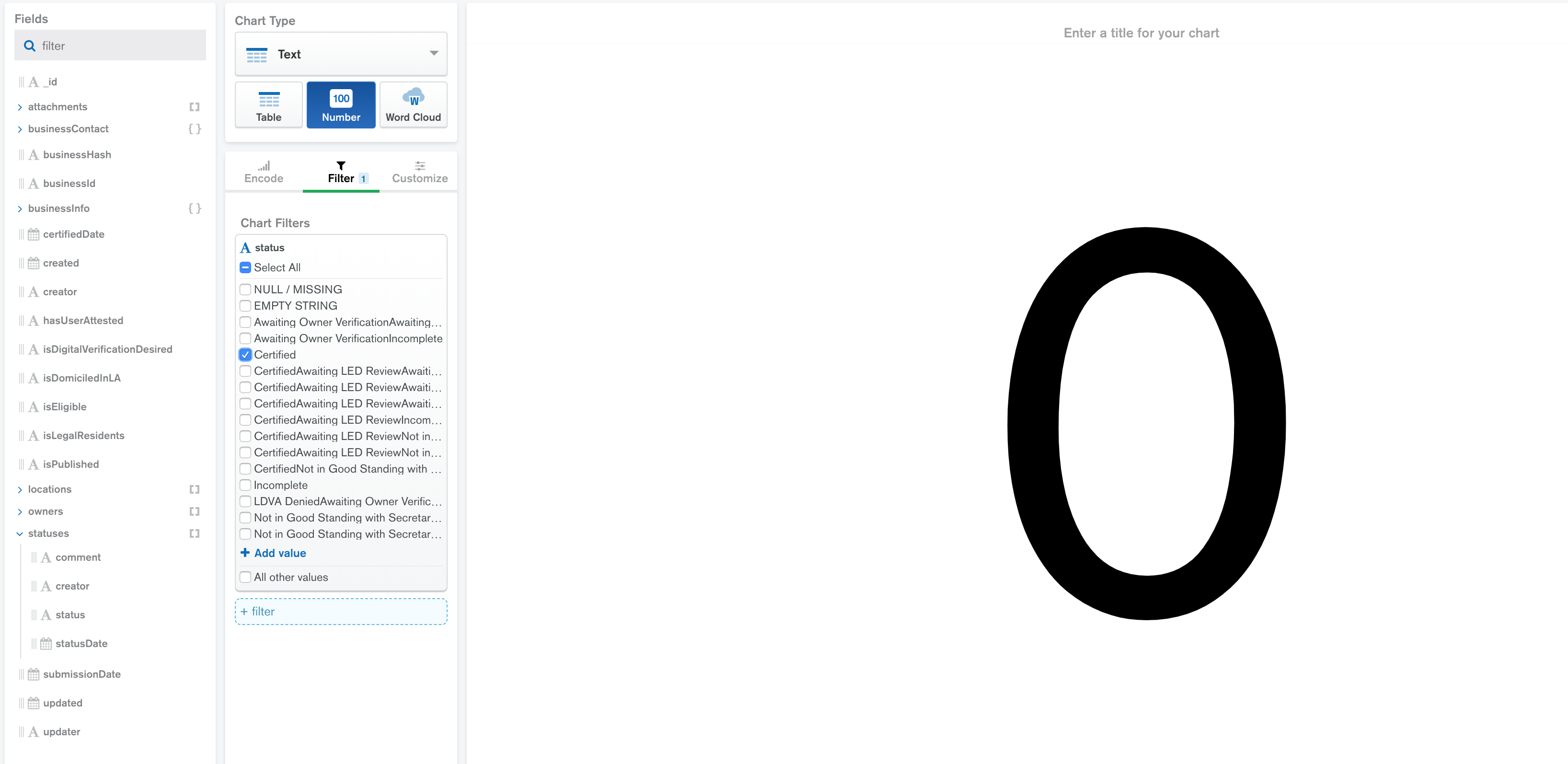Check the All other values checkbox

245,577
